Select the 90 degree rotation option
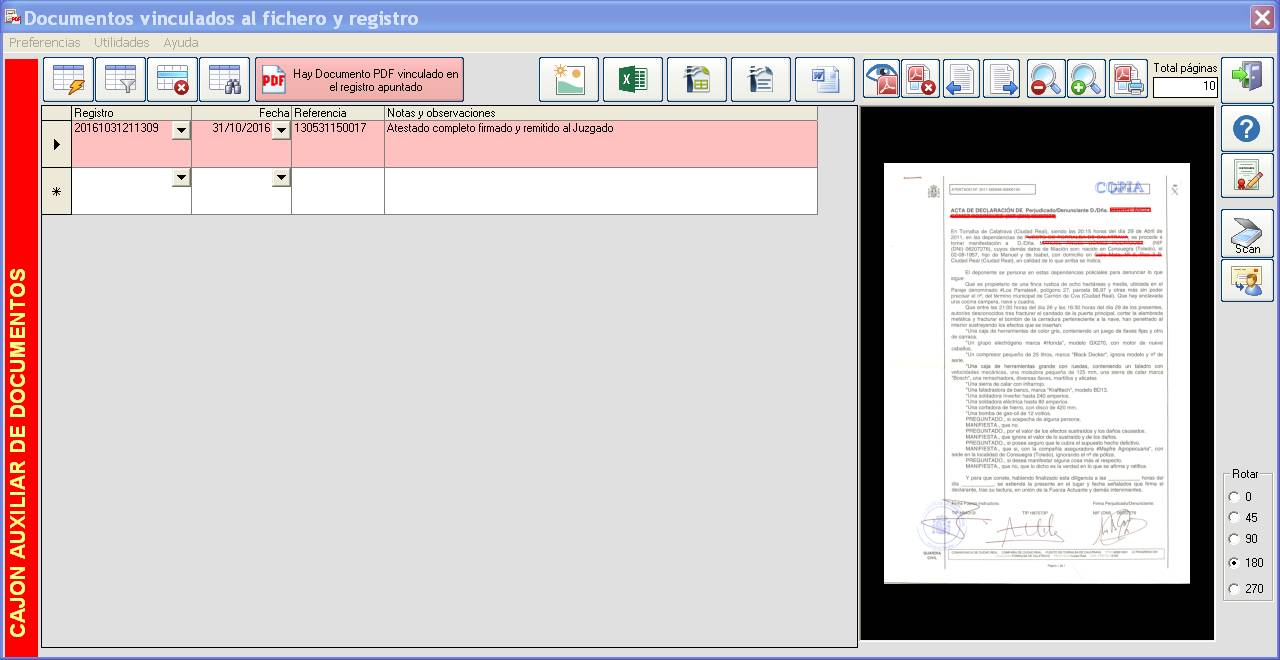 [x=1234, y=540]
